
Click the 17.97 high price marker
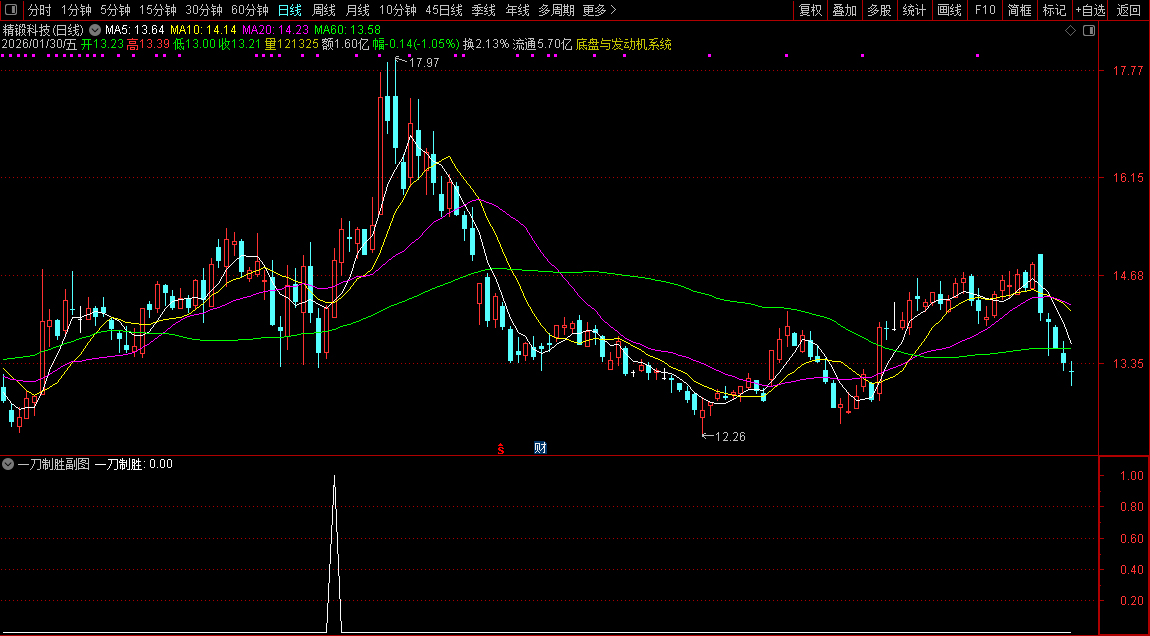tap(424, 63)
